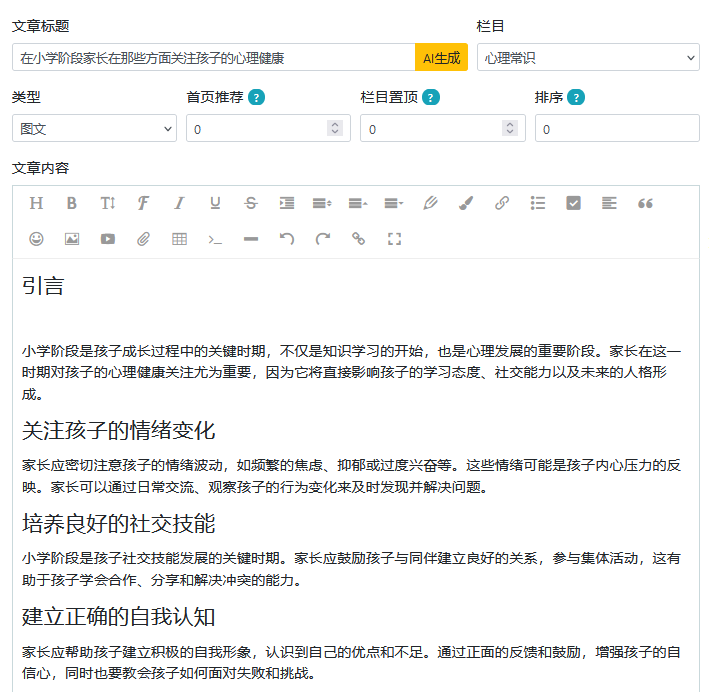Insert a table in the editor
The height and width of the screenshot is (692, 709).
pos(180,239)
